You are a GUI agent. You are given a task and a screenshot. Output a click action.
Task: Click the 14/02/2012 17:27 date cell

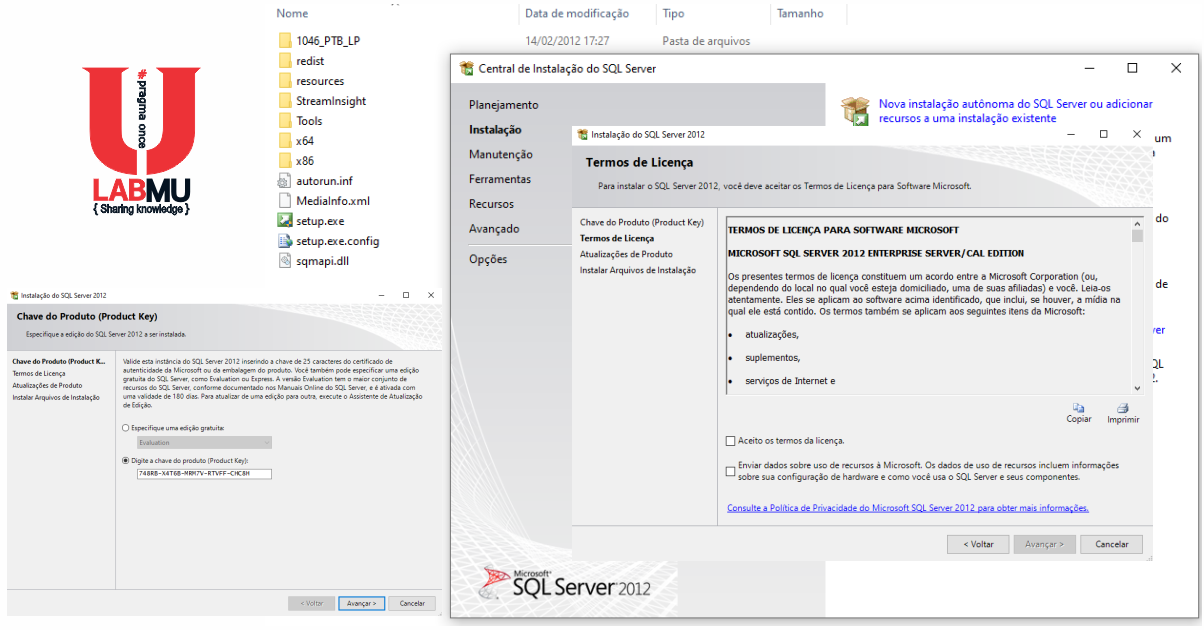click(x=567, y=41)
